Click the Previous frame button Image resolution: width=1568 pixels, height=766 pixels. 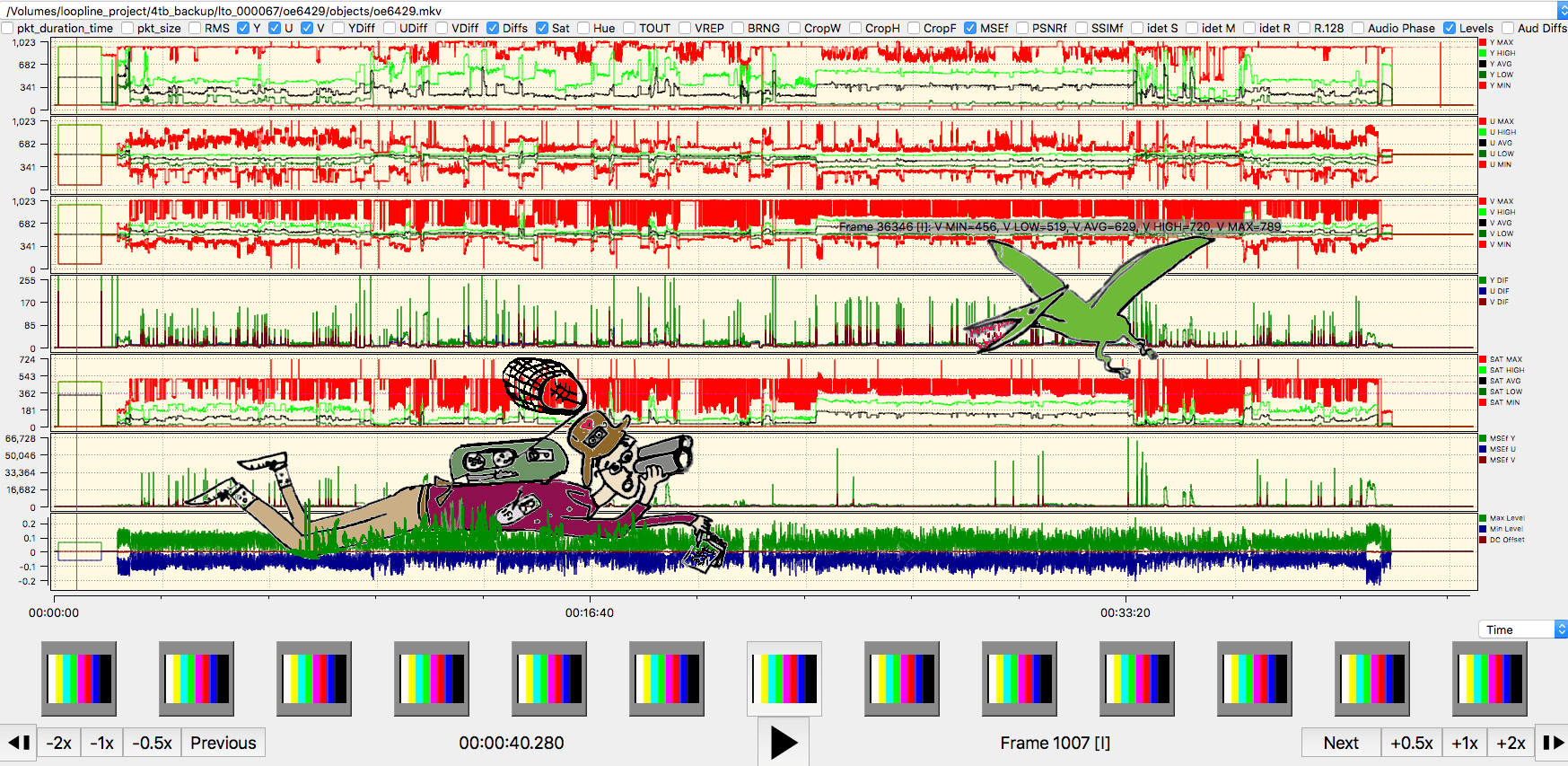click(x=223, y=743)
